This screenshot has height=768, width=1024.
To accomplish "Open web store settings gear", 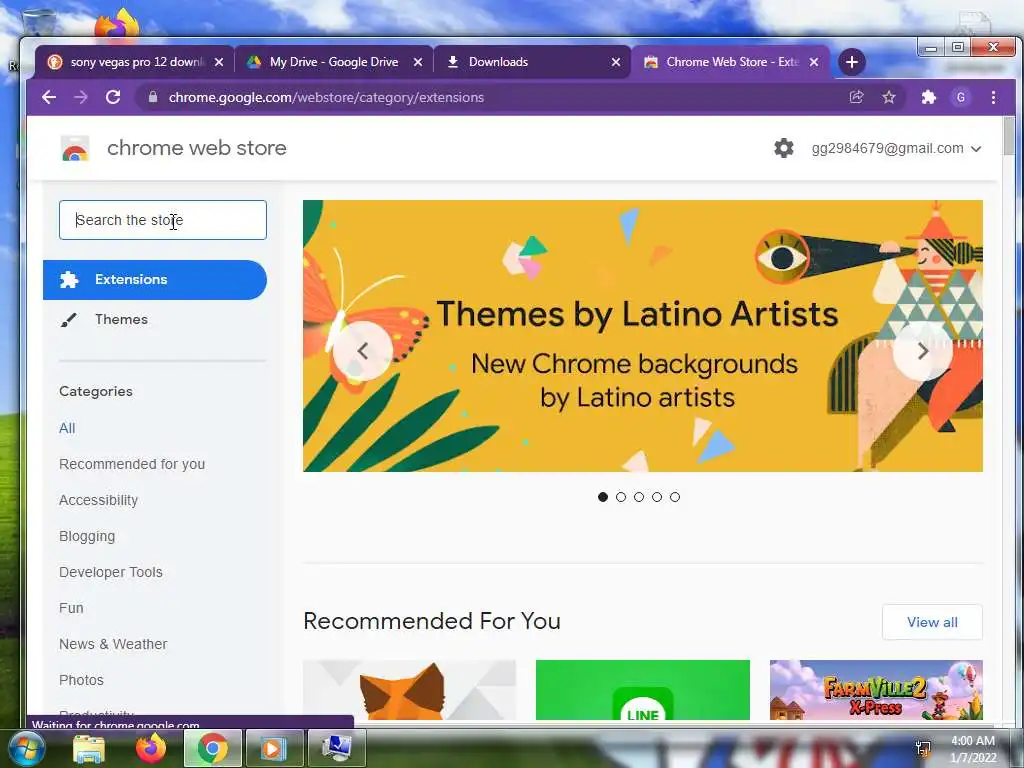I will click(784, 148).
